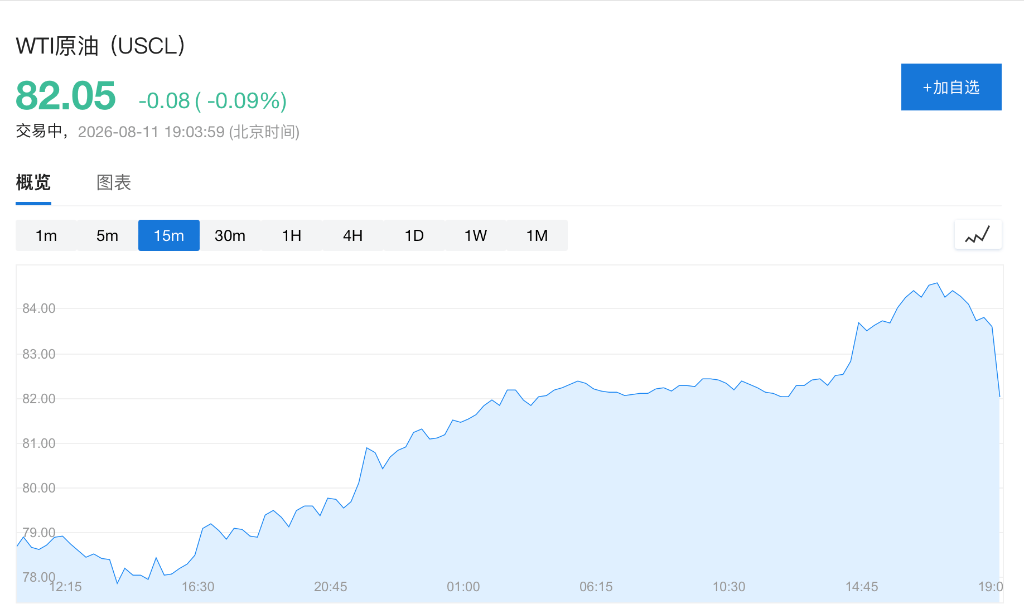Select the active 15m interval
Image resolution: width=1024 pixels, height=615 pixels.
point(168,236)
